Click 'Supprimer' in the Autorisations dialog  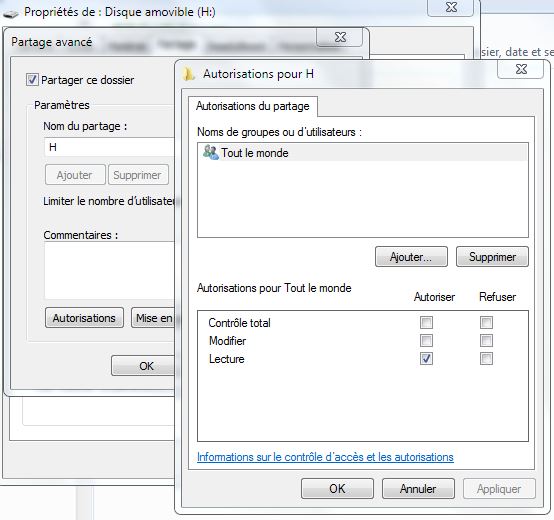[x=492, y=257]
